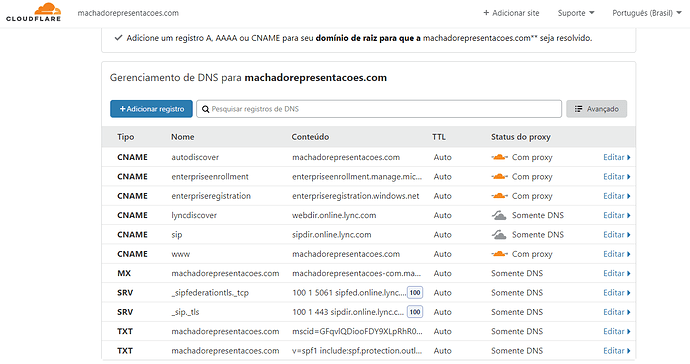Click the autodiscover name cell
Viewport: 690px width, 364px height.
pyautogui.click(x=195, y=157)
